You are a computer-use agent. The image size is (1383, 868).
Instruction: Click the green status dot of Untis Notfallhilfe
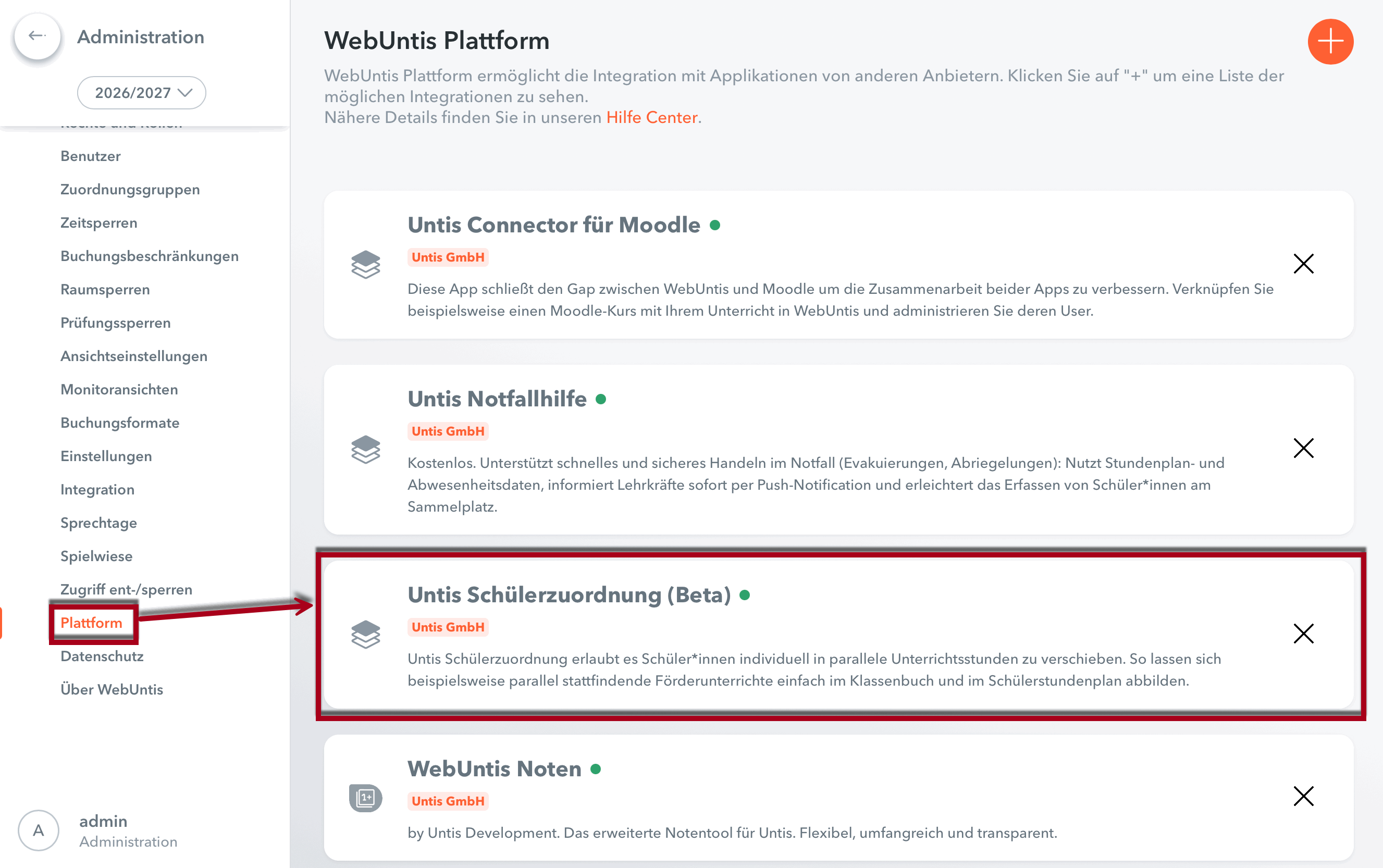601,399
